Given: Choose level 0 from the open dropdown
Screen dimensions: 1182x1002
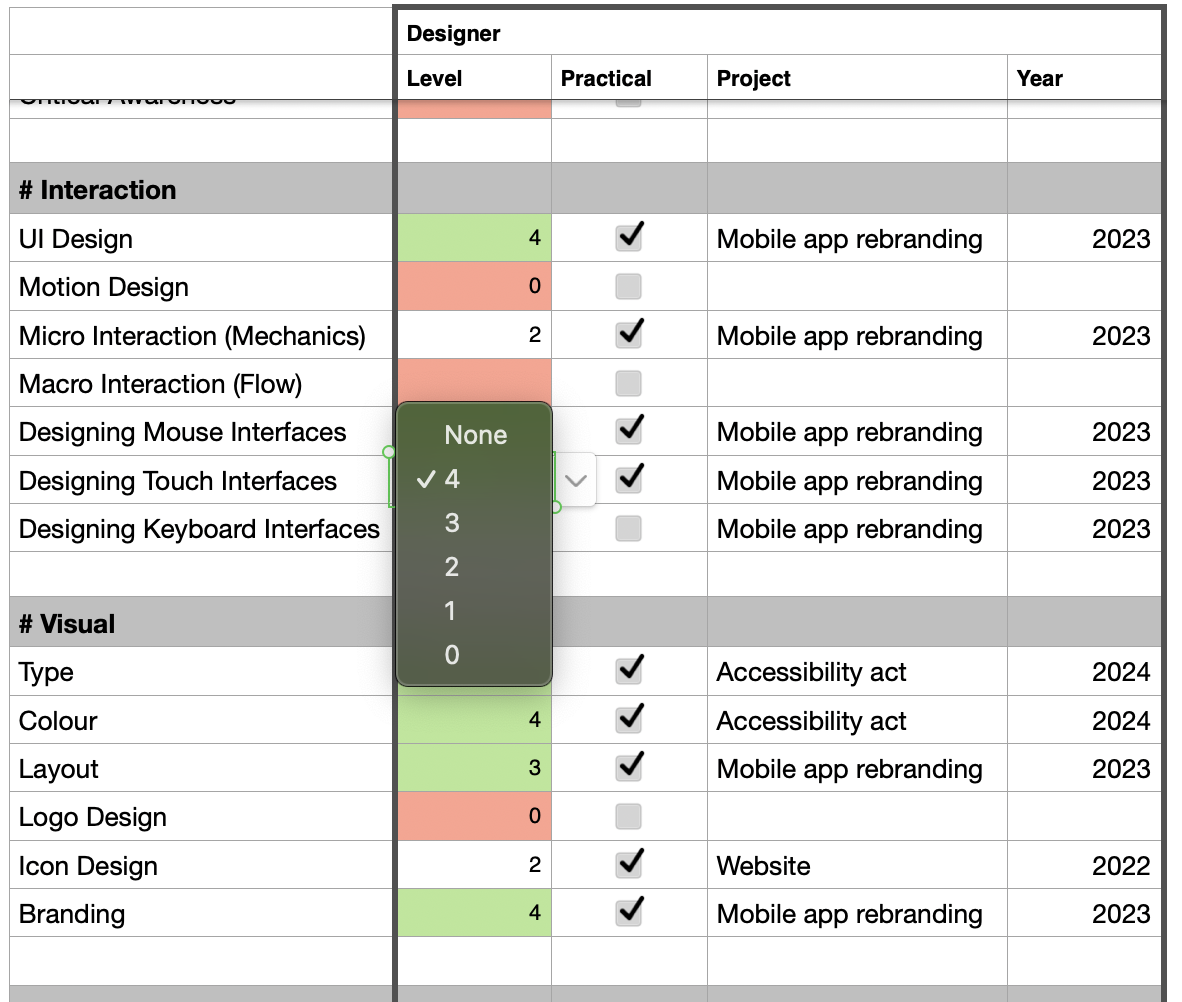Looking at the screenshot, I should 449,655.
